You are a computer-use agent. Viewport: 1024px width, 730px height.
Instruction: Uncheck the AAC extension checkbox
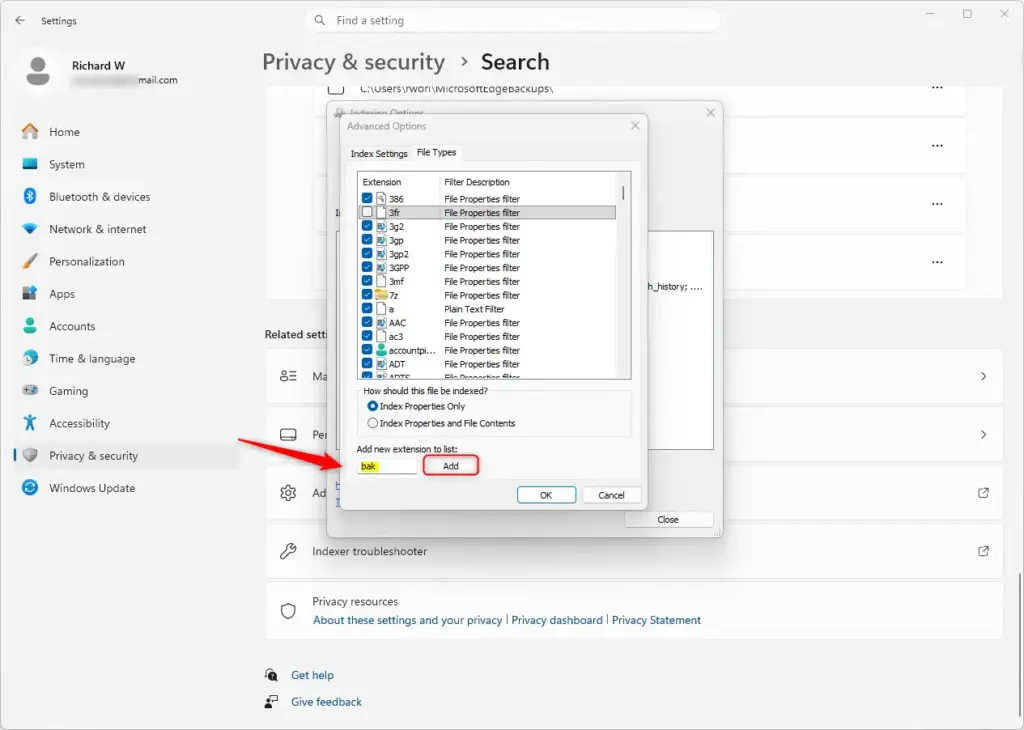[x=367, y=323]
